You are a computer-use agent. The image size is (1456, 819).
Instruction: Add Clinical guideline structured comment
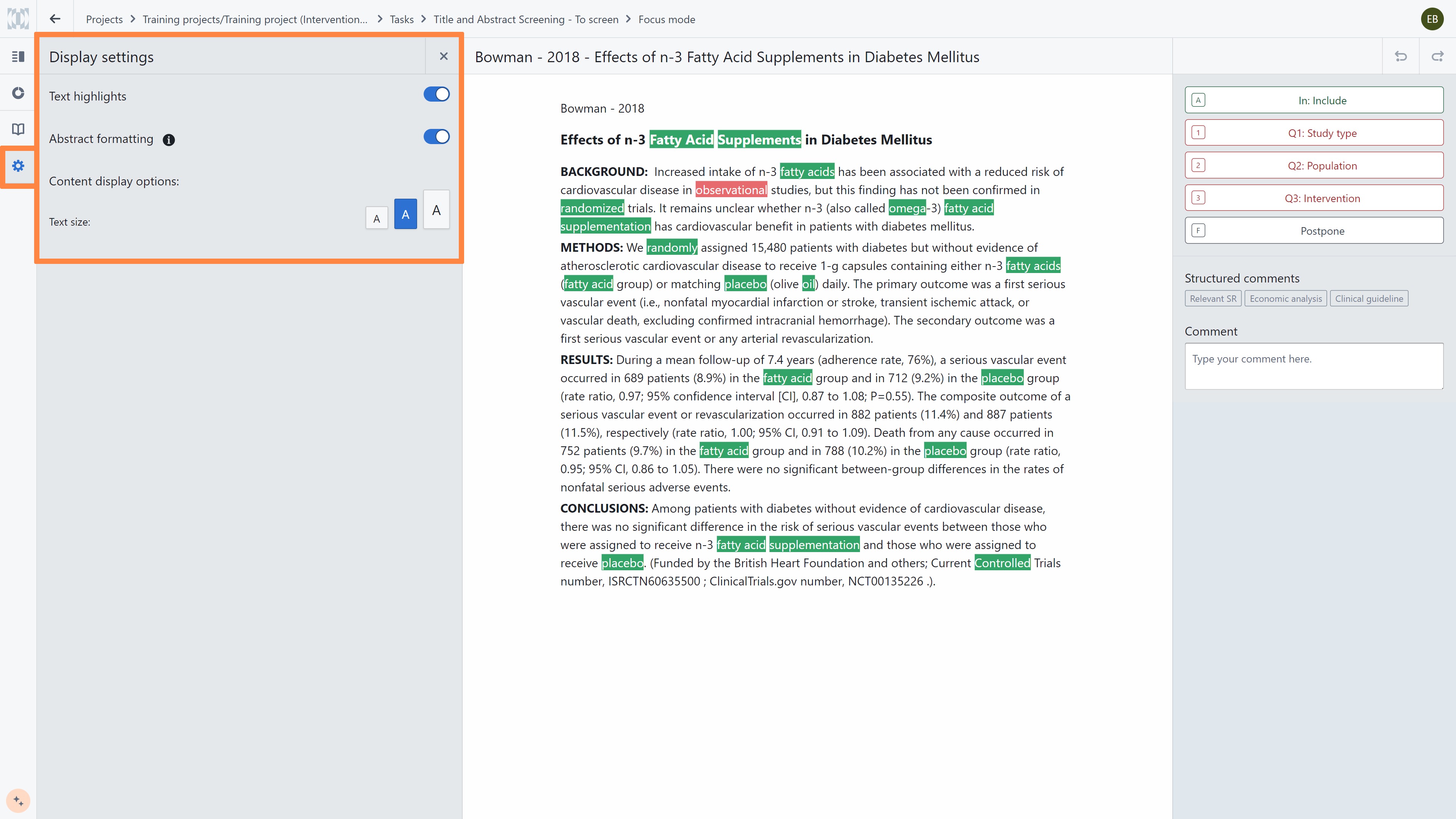point(1369,298)
